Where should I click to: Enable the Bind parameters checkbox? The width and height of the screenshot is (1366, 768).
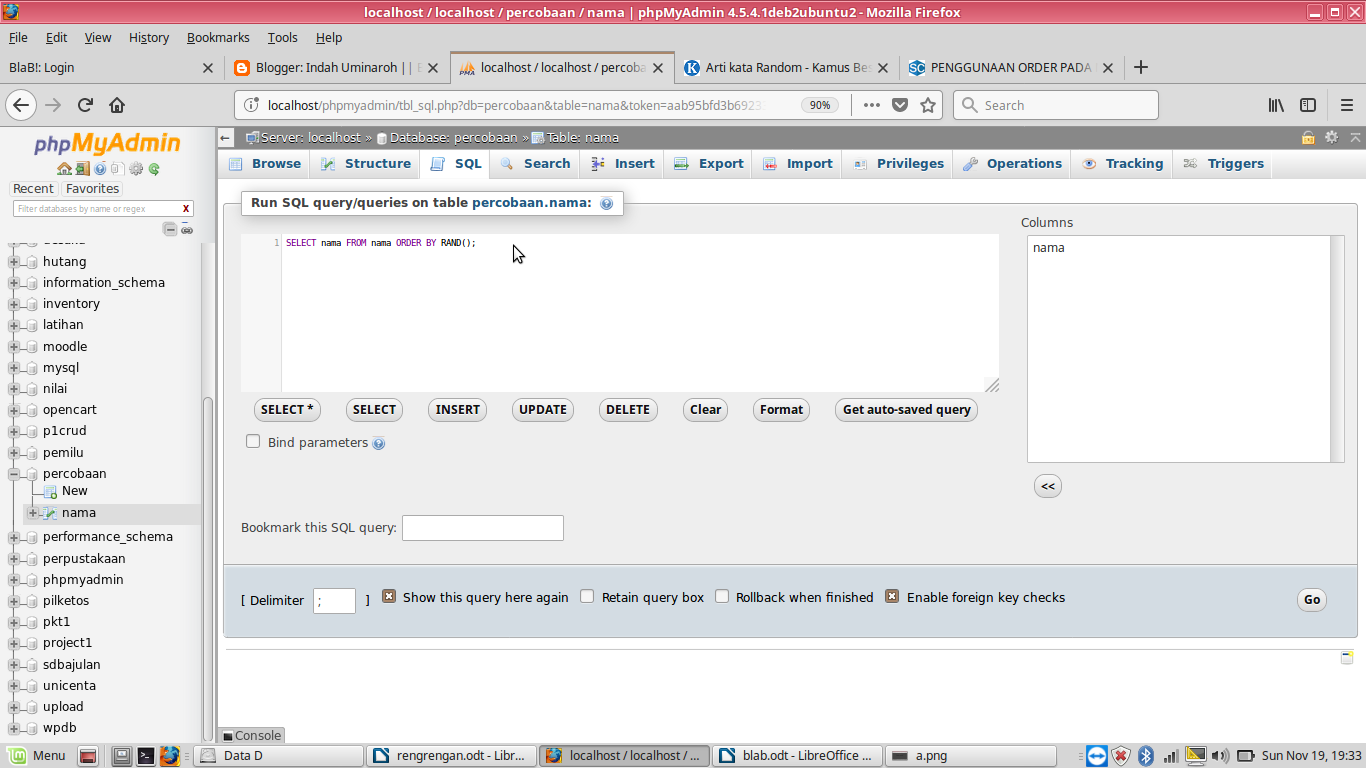coord(253,440)
